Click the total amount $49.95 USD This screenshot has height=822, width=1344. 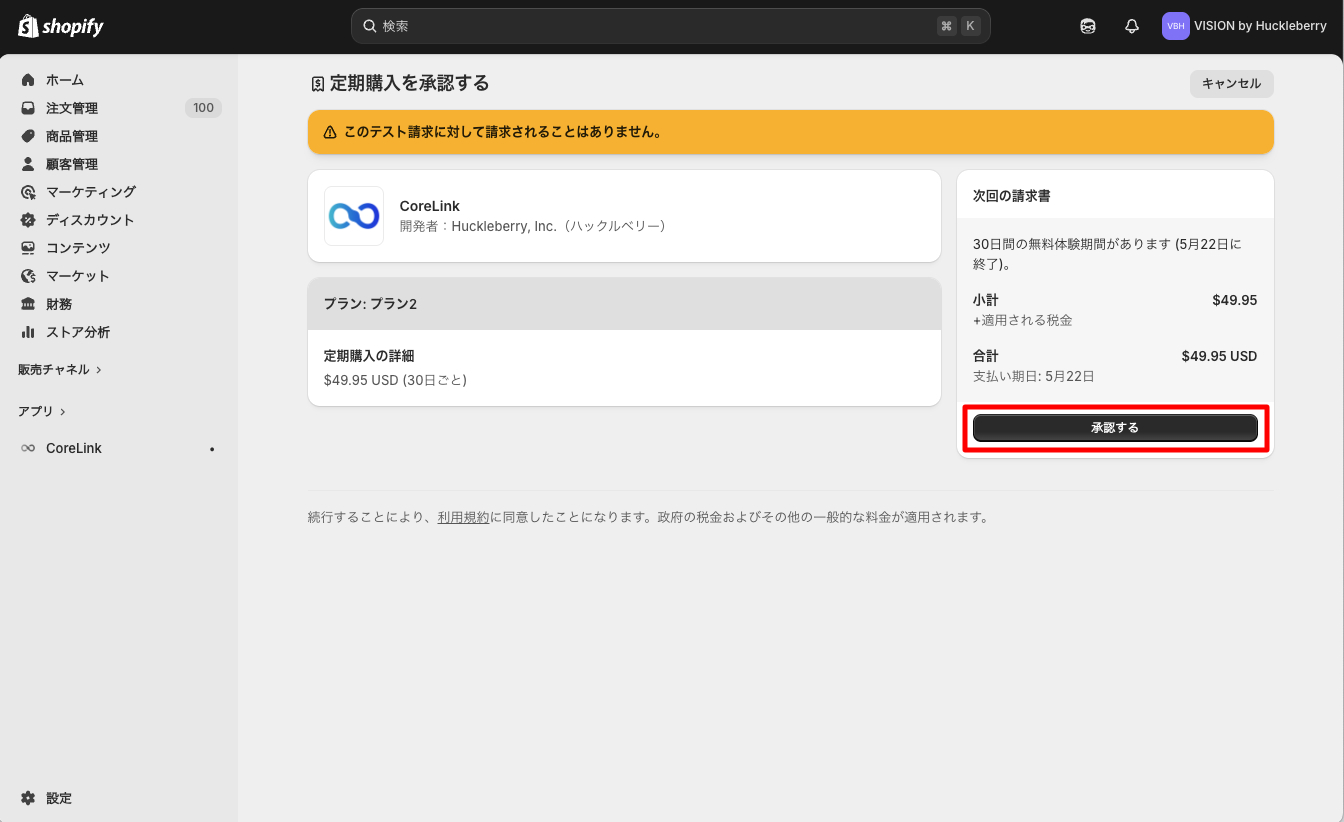tap(1220, 356)
